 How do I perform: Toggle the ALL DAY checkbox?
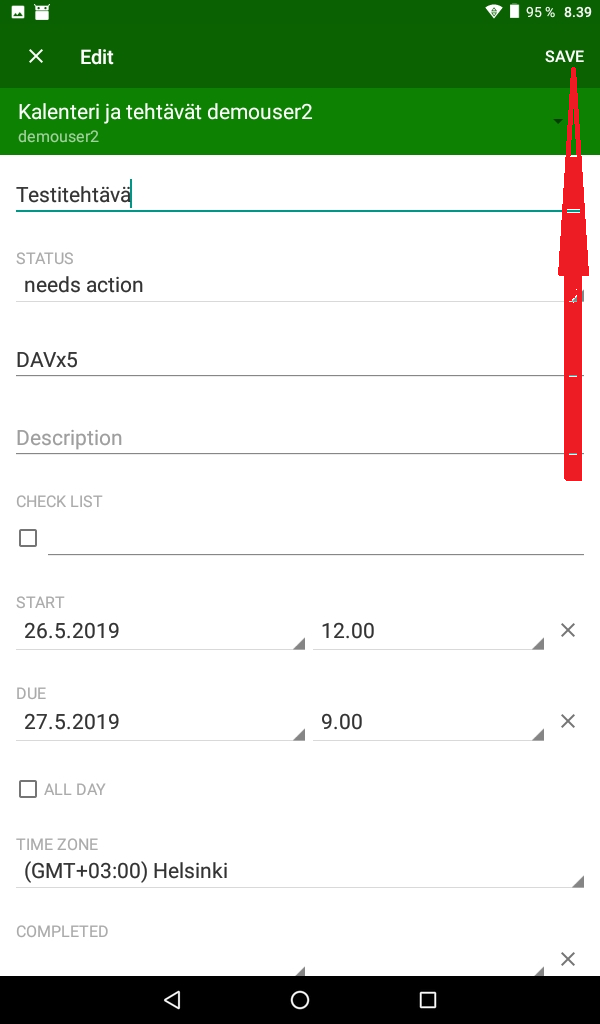point(28,790)
